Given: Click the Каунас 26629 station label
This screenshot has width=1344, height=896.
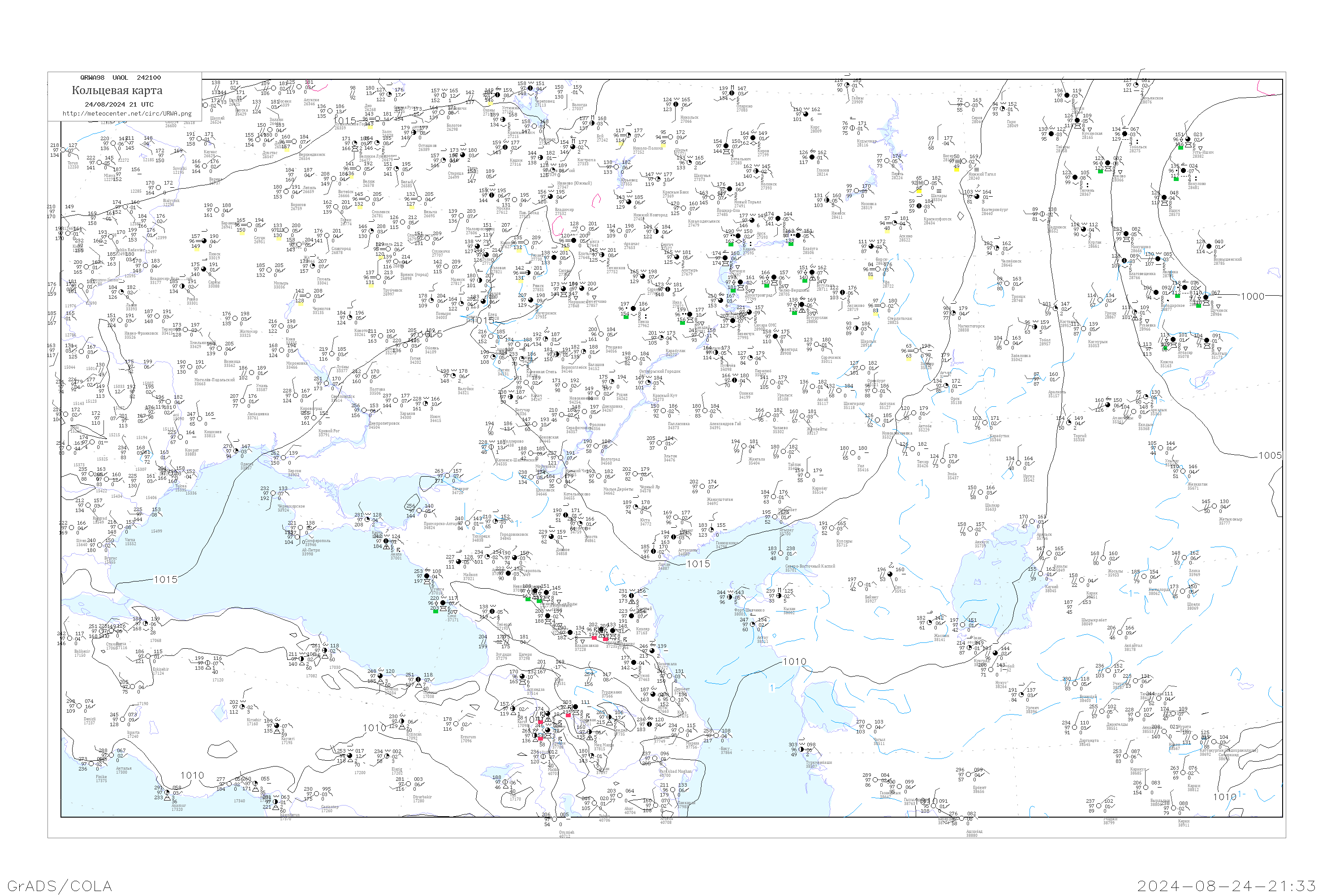Looking at the screenshot, I should (210, 154).
